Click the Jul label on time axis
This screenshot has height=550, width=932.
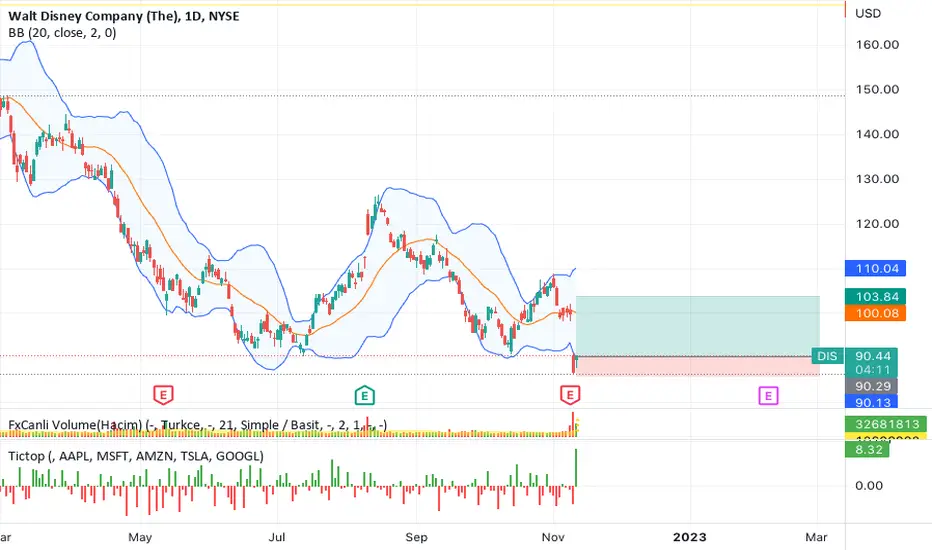(x=276, y=537)
